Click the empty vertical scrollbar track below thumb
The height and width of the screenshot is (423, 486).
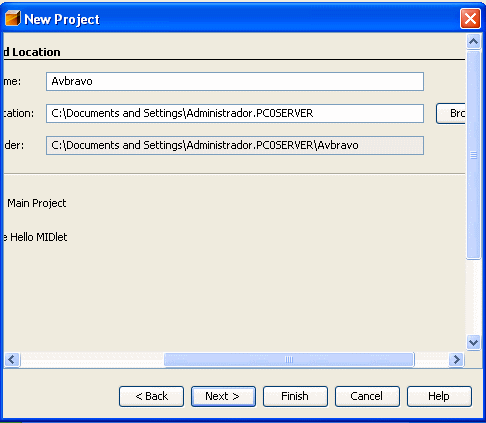point(473,297)
